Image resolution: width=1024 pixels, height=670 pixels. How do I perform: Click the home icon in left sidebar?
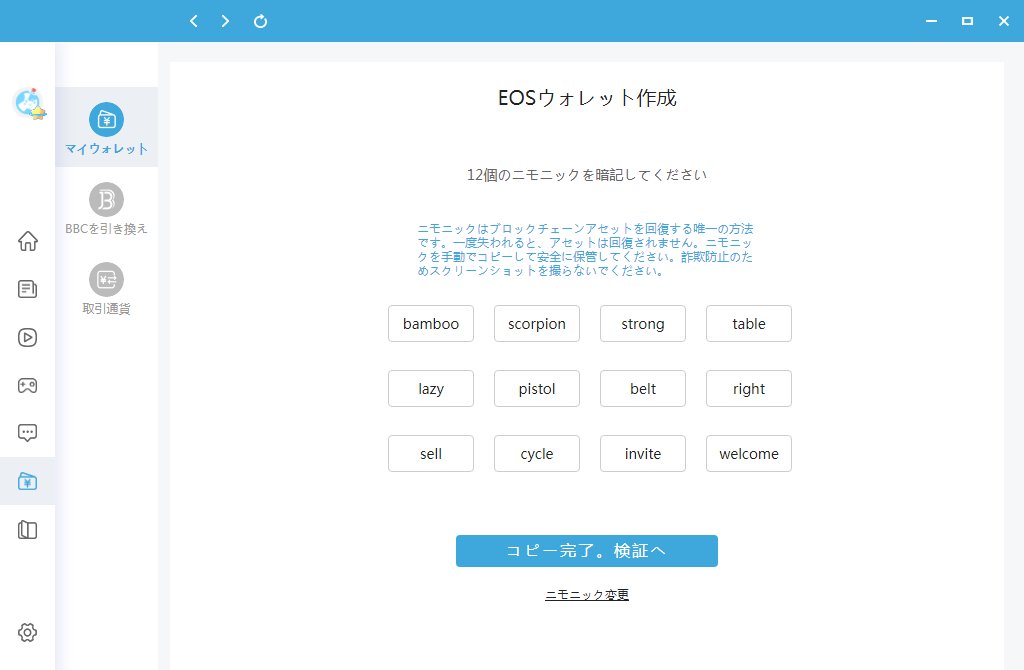28,241
